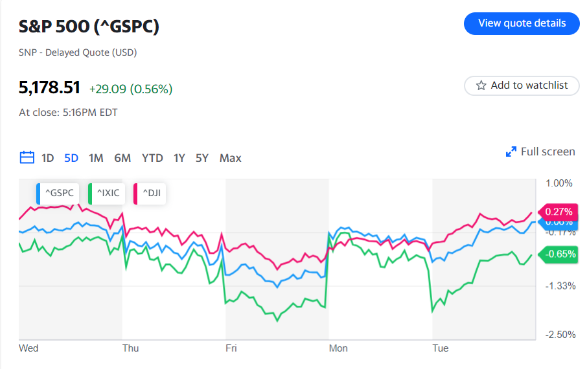Click the S&P 500 (^GSPC) title
The image size is (588, 369).
coord(89,27)
